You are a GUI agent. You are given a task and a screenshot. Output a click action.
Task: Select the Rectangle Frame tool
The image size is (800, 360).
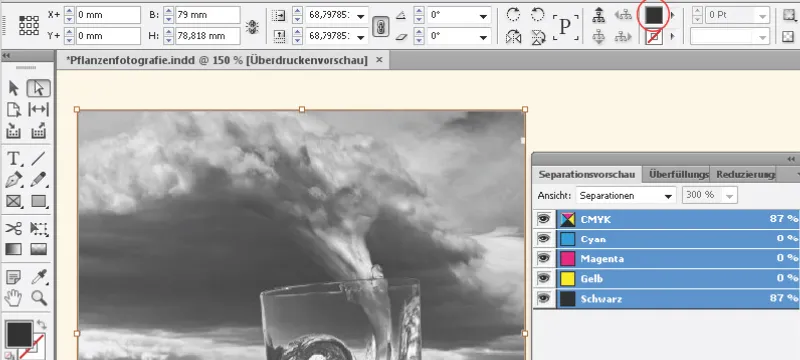(x=14, y=201)
